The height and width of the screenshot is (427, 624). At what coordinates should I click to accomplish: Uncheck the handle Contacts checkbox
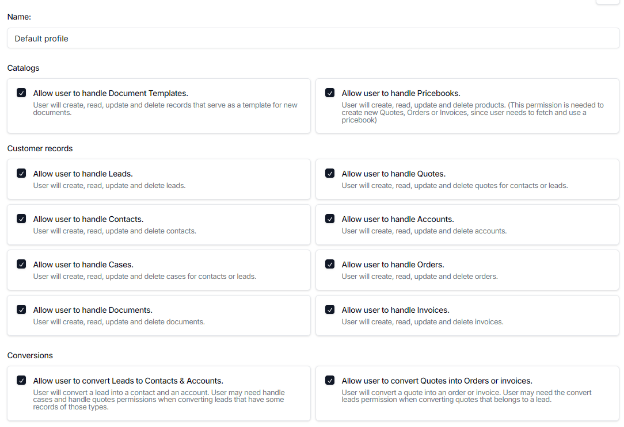[x=22, y=219]
